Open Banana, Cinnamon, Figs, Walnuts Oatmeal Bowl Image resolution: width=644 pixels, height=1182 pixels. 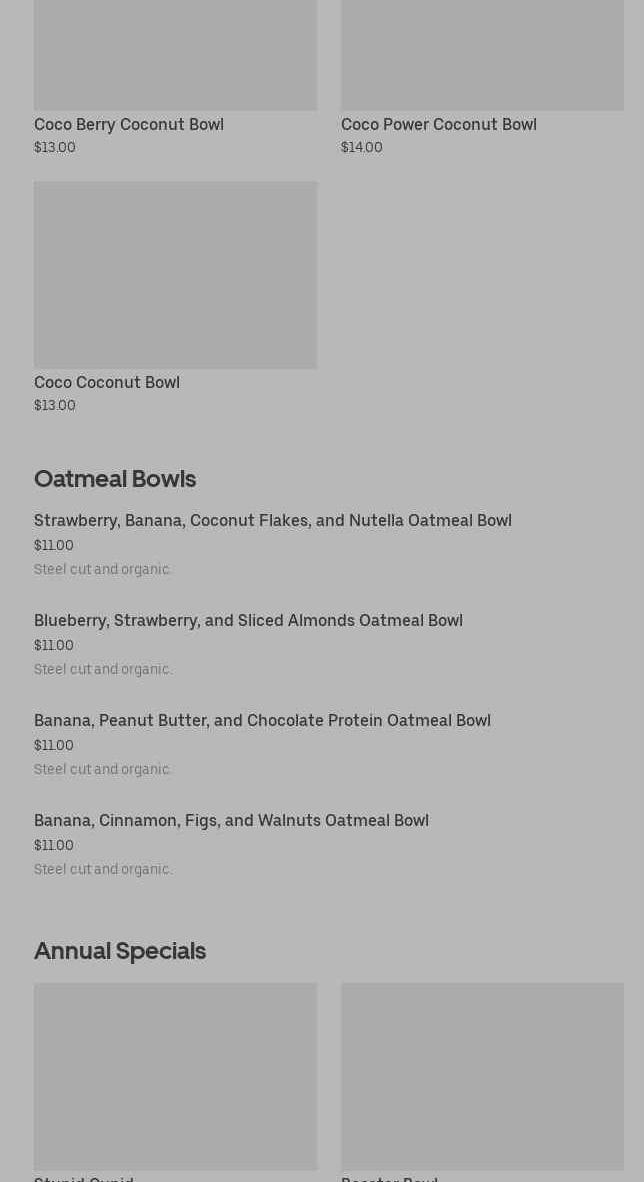point(231,820)
